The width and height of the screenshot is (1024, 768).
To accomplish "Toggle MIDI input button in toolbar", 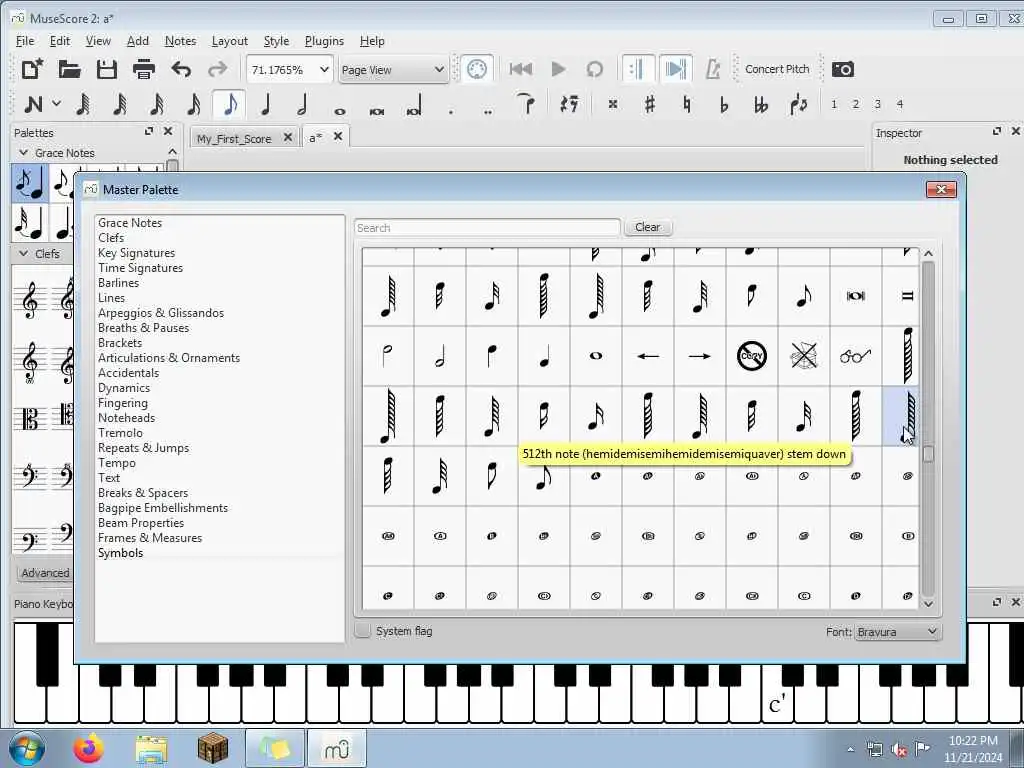I will [x=477, y=69].
